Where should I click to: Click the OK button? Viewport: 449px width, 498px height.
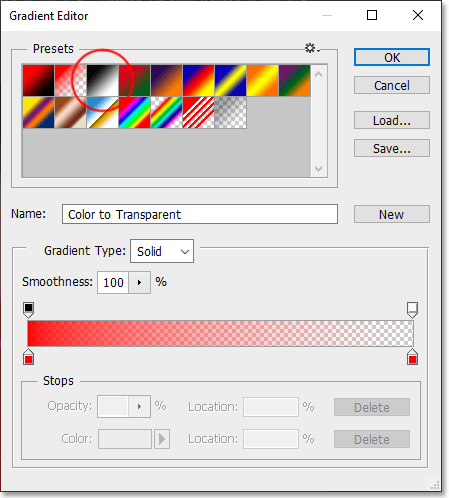[392, 57]
